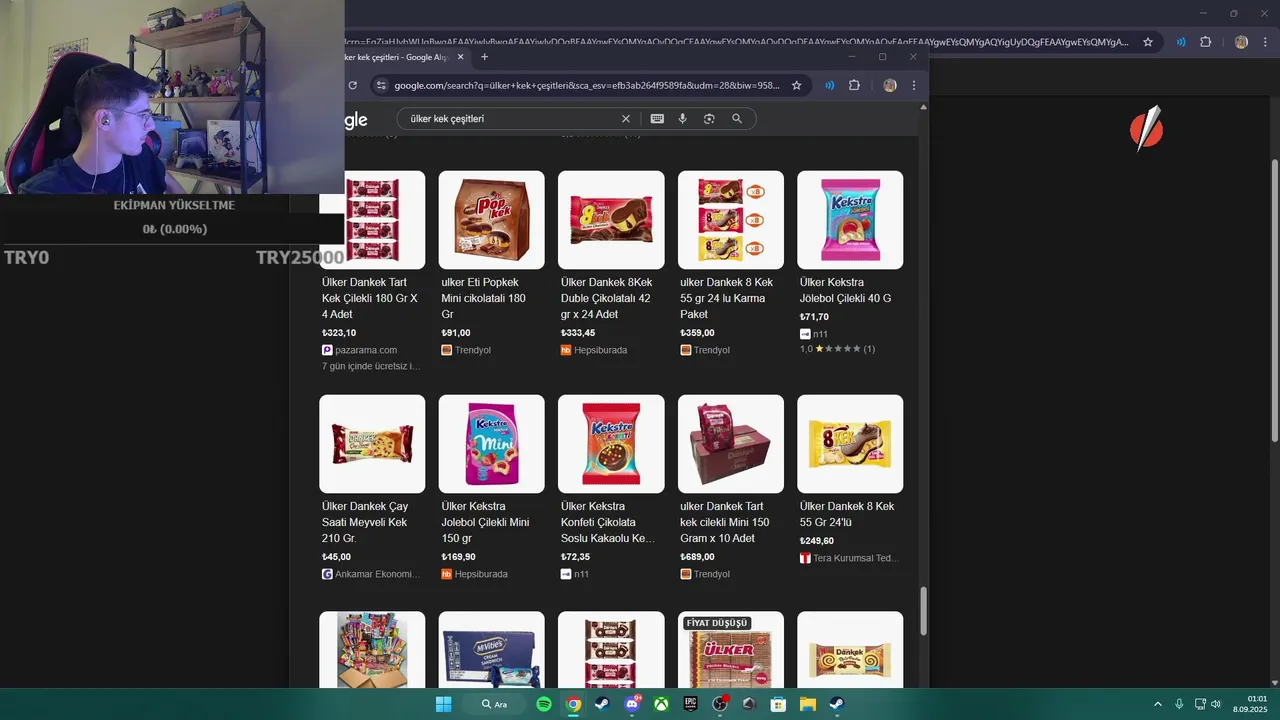Open Spotify from the taskbar
Image resolution: width=1280 pixels, height=720 pixels.
[544, 704]
